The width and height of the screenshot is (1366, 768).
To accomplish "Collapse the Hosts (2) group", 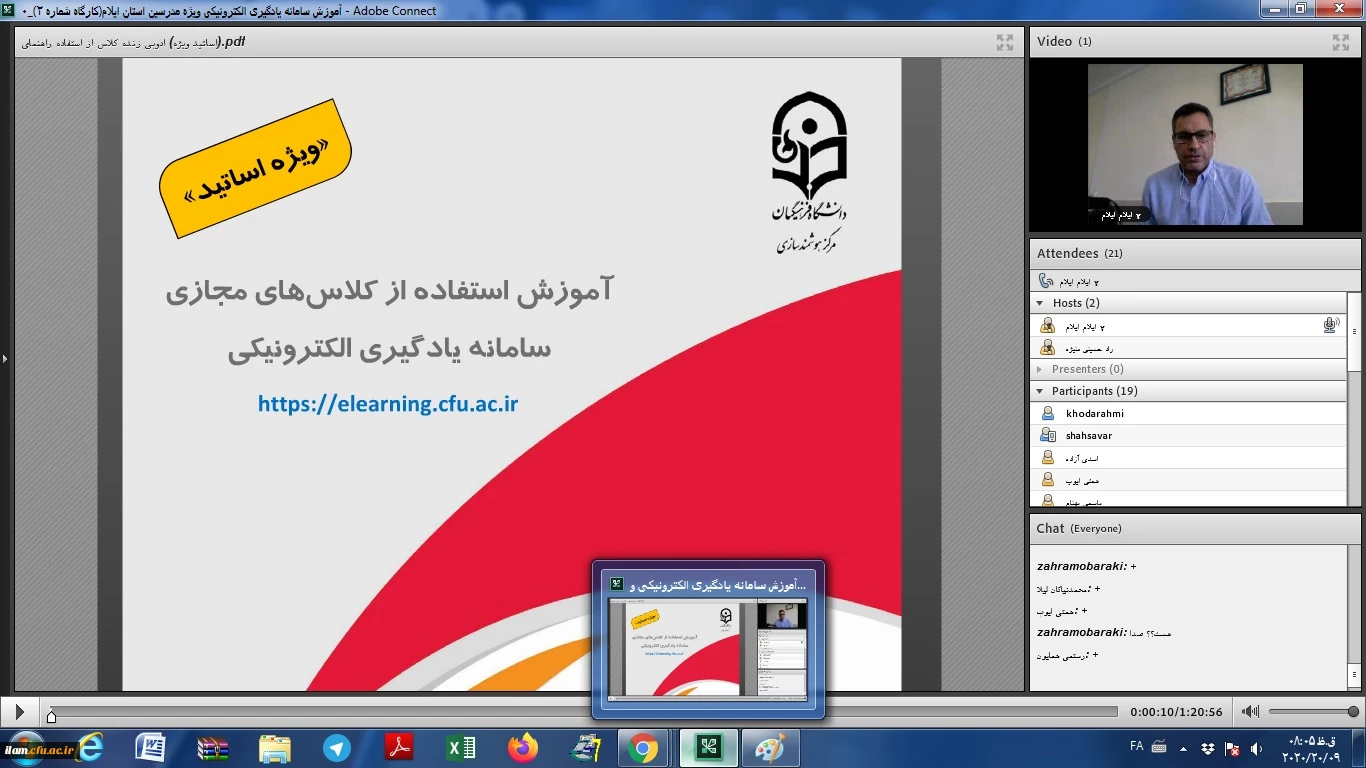I will pyautogui.click(x=1041, y=303).
